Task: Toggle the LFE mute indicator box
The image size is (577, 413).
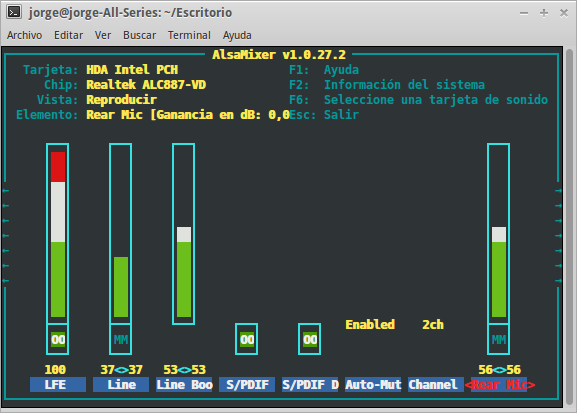Action: pyautogui.click(x=58, y=339)
